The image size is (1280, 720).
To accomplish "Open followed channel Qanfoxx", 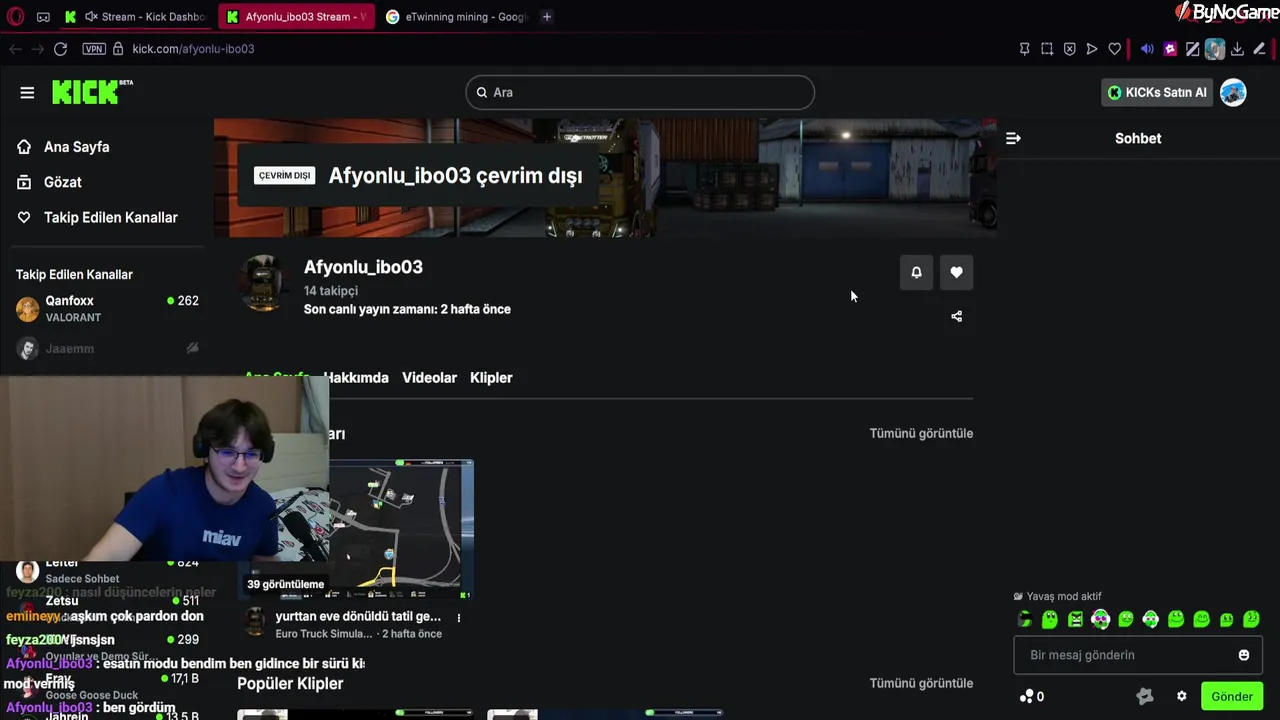I will click(x=107, y=308).
